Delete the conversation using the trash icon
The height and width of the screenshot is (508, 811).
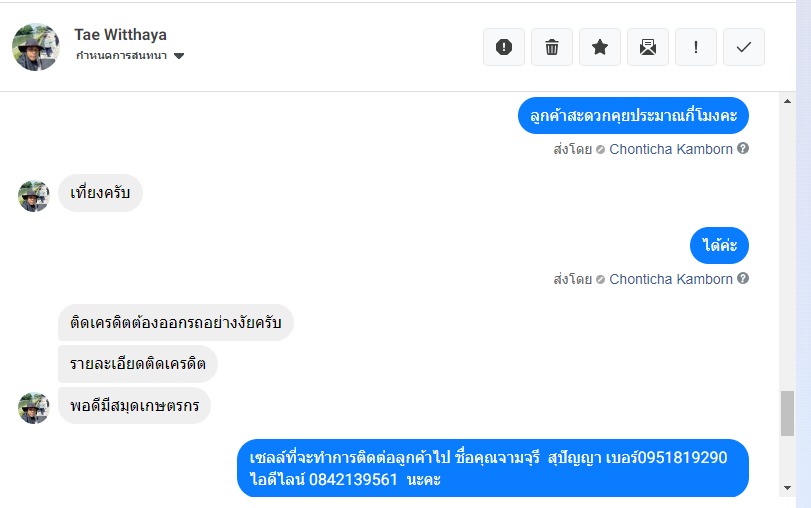tap(552, 47)
